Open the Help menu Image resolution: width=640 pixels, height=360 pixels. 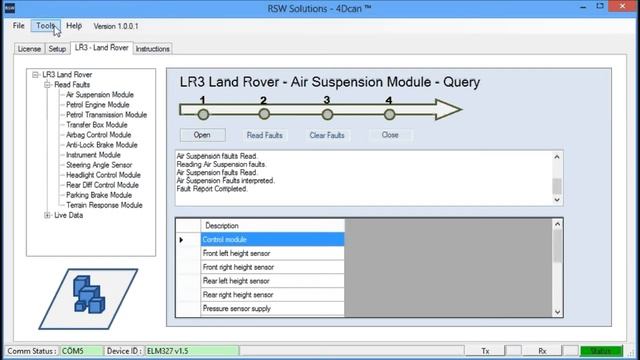[x=74, y=26]
